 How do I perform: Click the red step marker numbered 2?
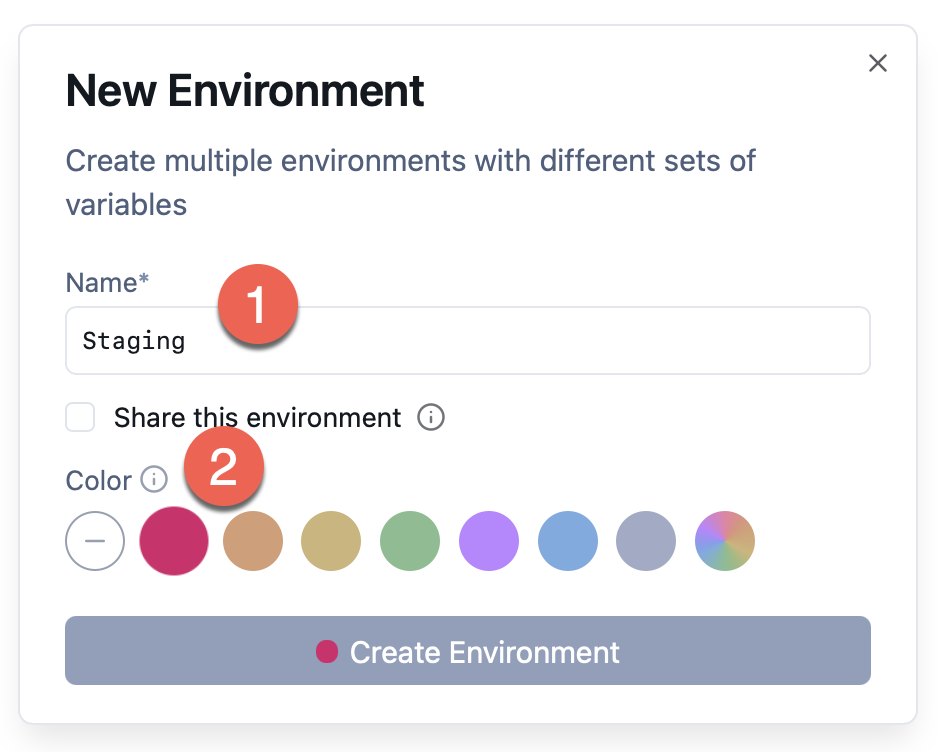(222, 467)
